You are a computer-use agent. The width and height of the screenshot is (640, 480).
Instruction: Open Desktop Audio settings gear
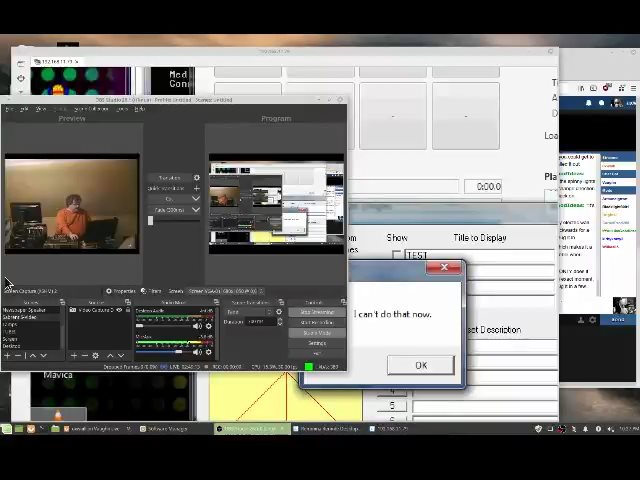click(x=209, y=326)
